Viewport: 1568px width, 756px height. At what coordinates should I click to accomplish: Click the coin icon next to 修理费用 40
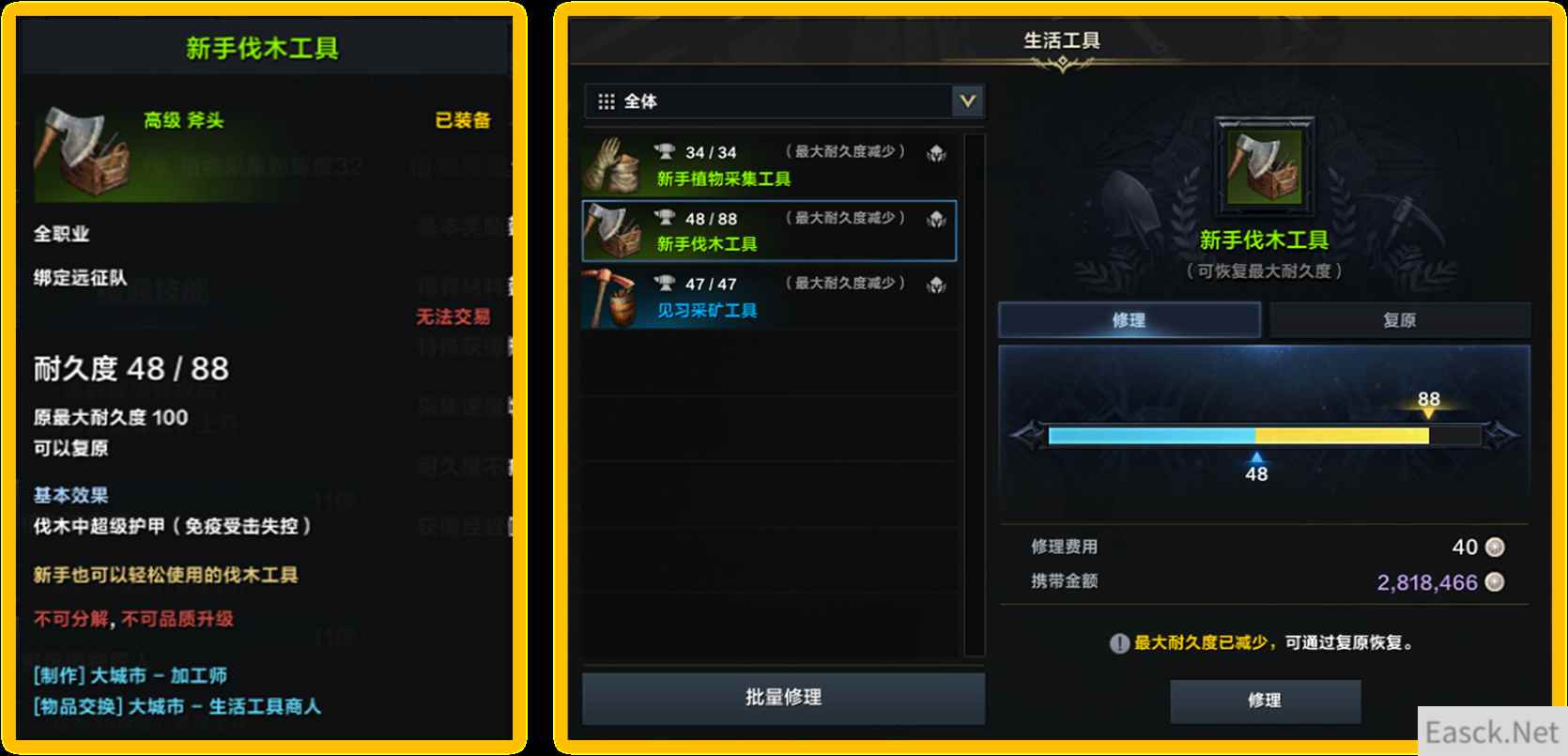point(1495,547)
